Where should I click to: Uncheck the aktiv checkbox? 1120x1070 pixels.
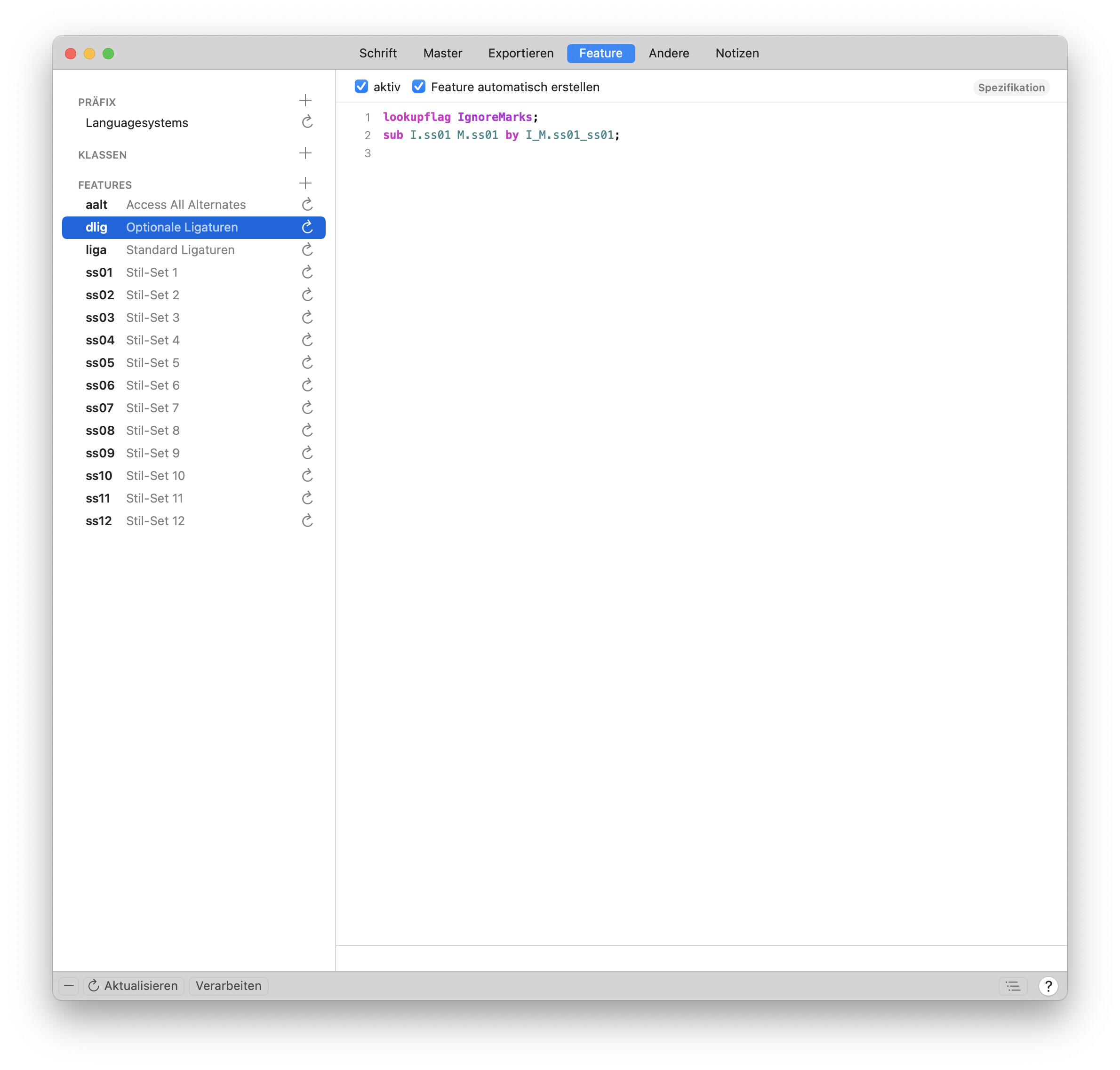tap(361, 87)
